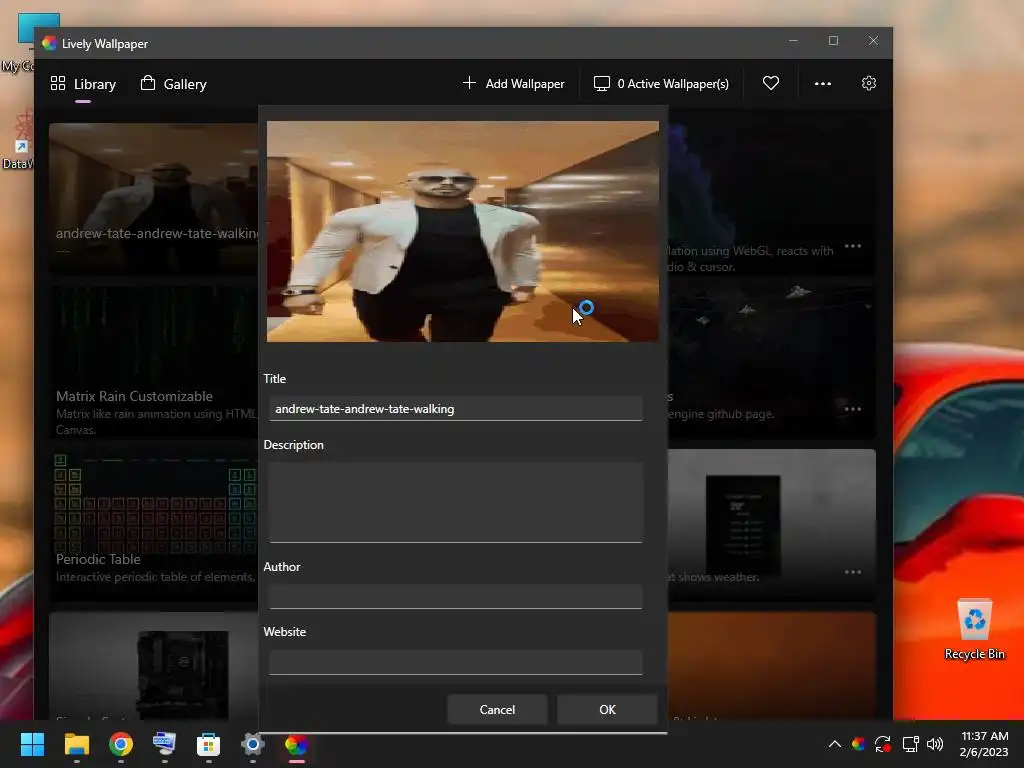This screenshot has height=768, width=1024.
Task: Open the clock and date flyout
Action: click(984, 744)
